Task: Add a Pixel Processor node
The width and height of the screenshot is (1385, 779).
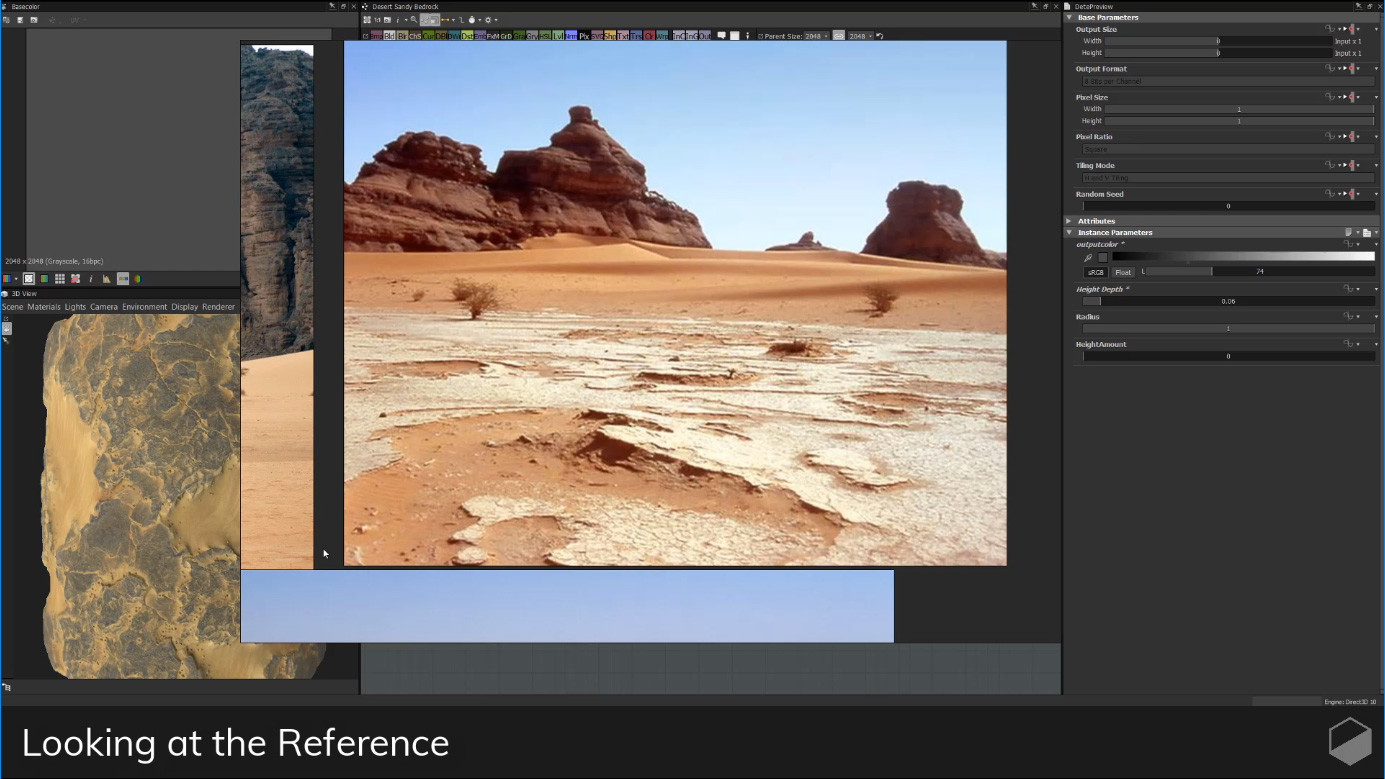Action: coord(584,36)
